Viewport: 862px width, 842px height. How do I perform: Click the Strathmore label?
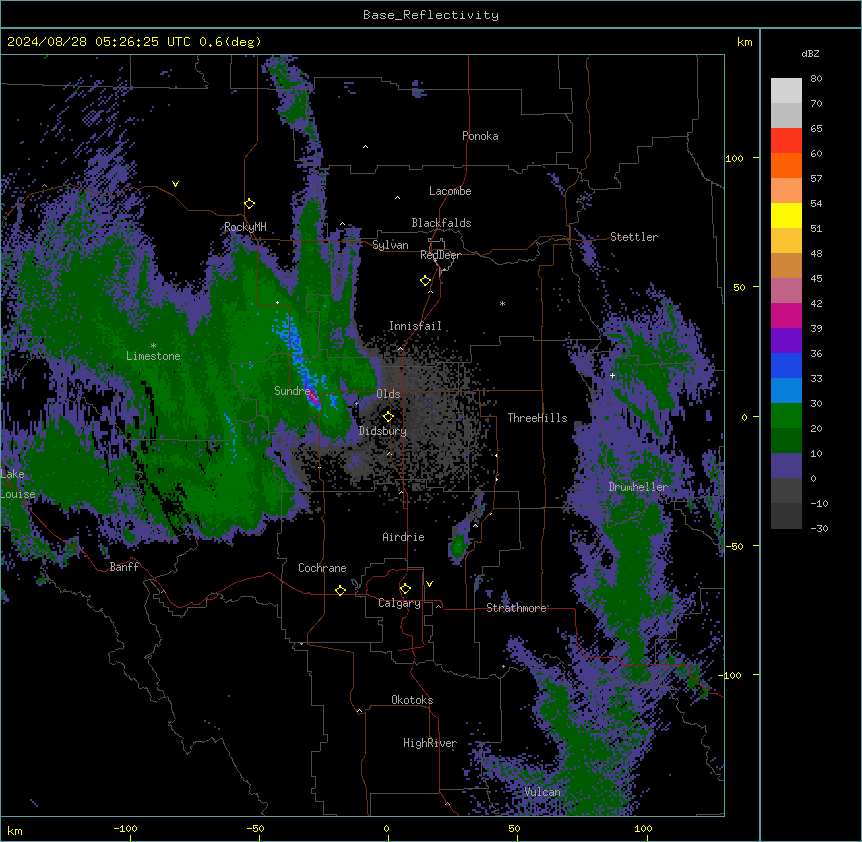516,608
